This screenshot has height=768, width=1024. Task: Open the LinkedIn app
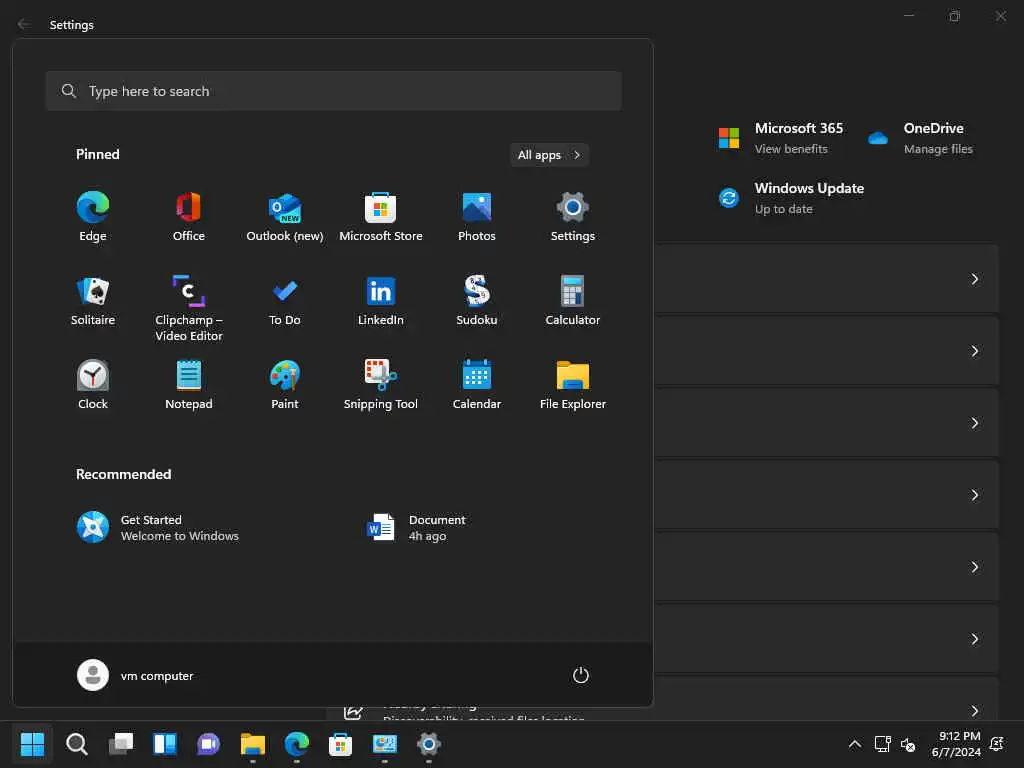pyautogui.click(x=381, y=301)
